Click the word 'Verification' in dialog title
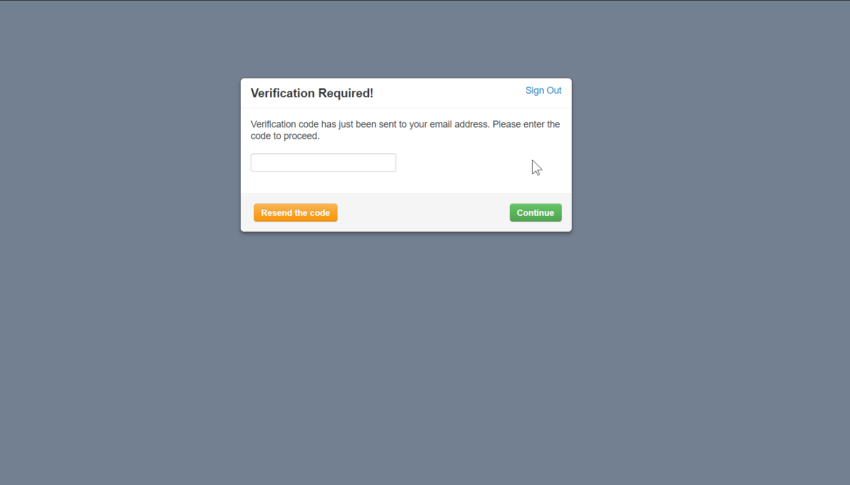This screenshot has width=850, height=485. (x=282, y=93)
